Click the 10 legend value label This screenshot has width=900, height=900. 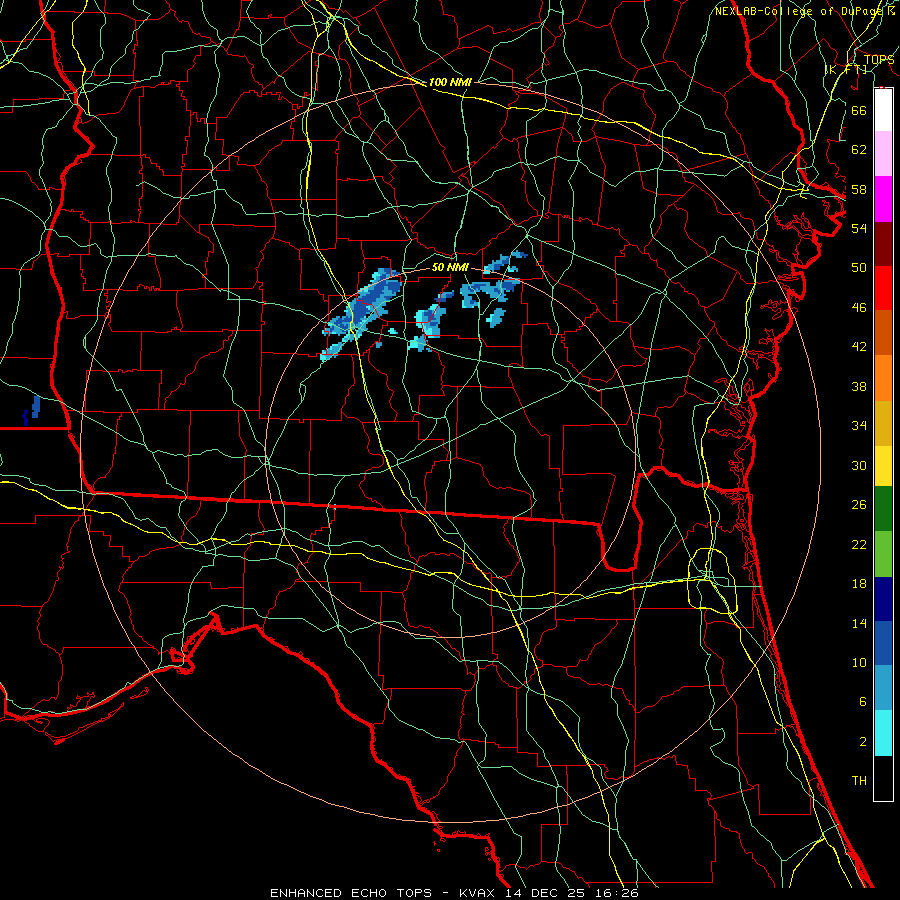point(859,662)
